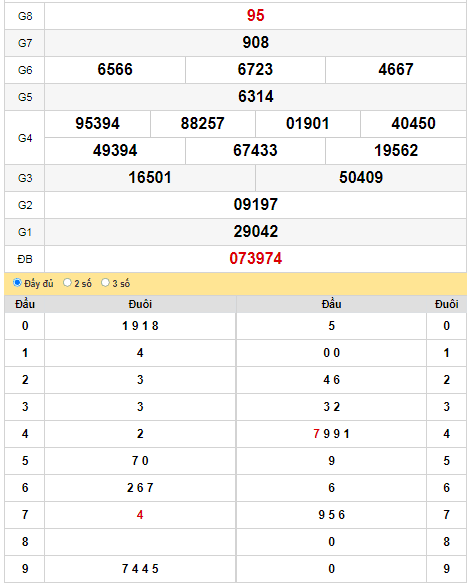This screenshot has height=588, width=471.
Task: Click the red 4 in row 7
Action: (x=140, y=515)
